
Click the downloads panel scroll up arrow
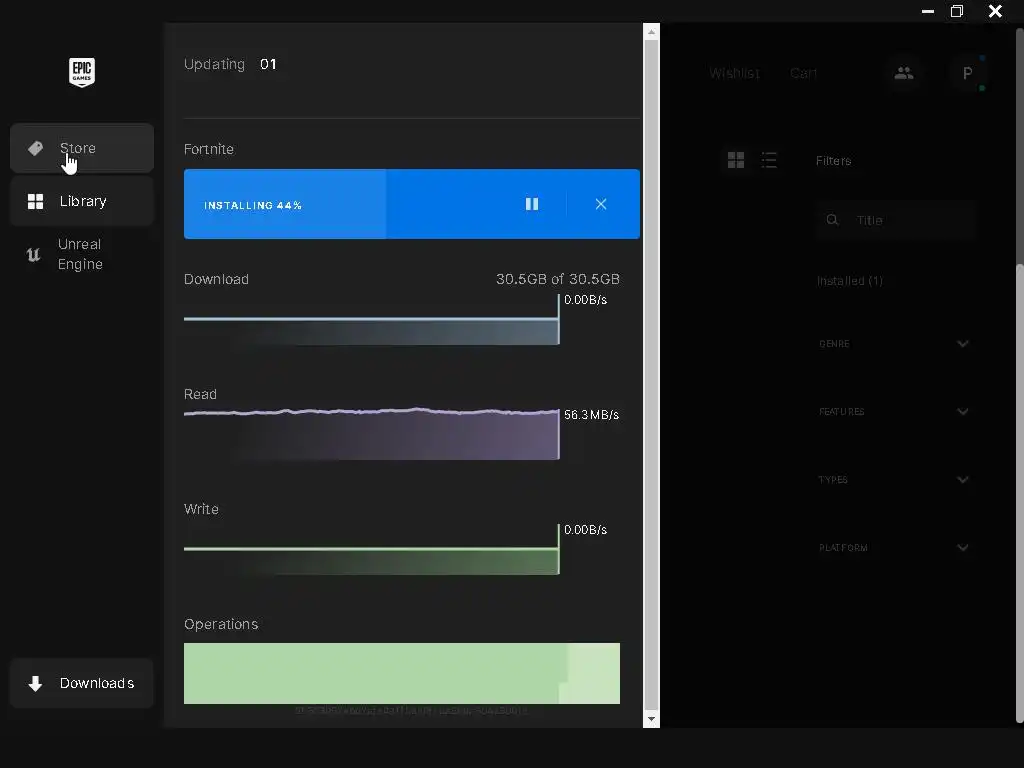(651, 31)
